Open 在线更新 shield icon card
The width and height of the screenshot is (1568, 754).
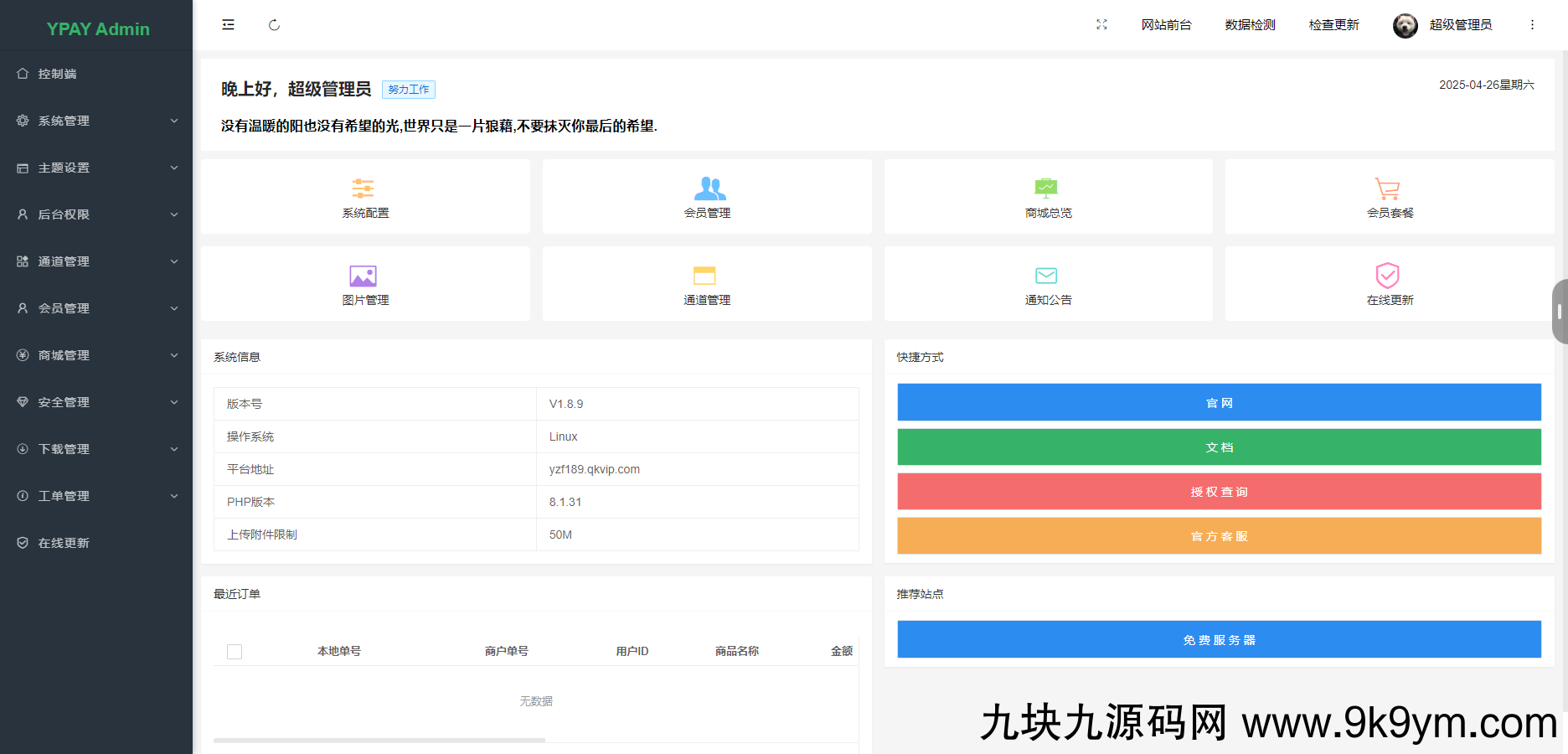[1387, 276]
